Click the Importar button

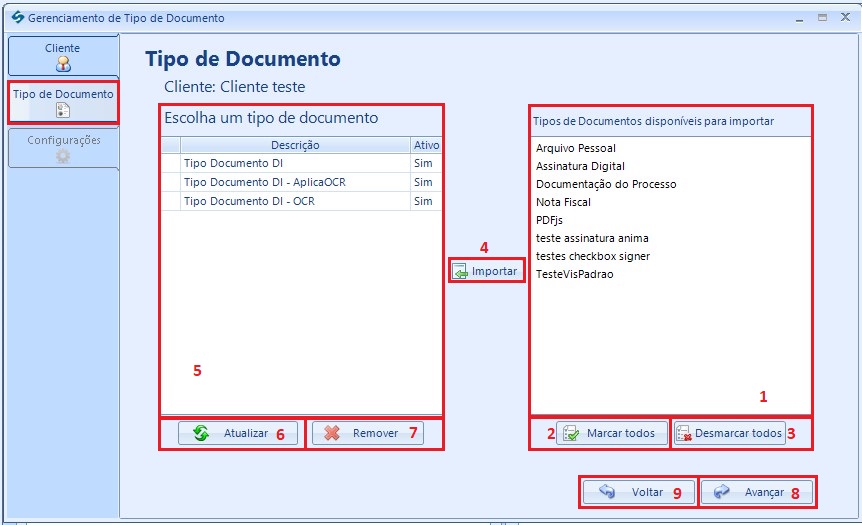pyautogui.click(x=487, y=271)
